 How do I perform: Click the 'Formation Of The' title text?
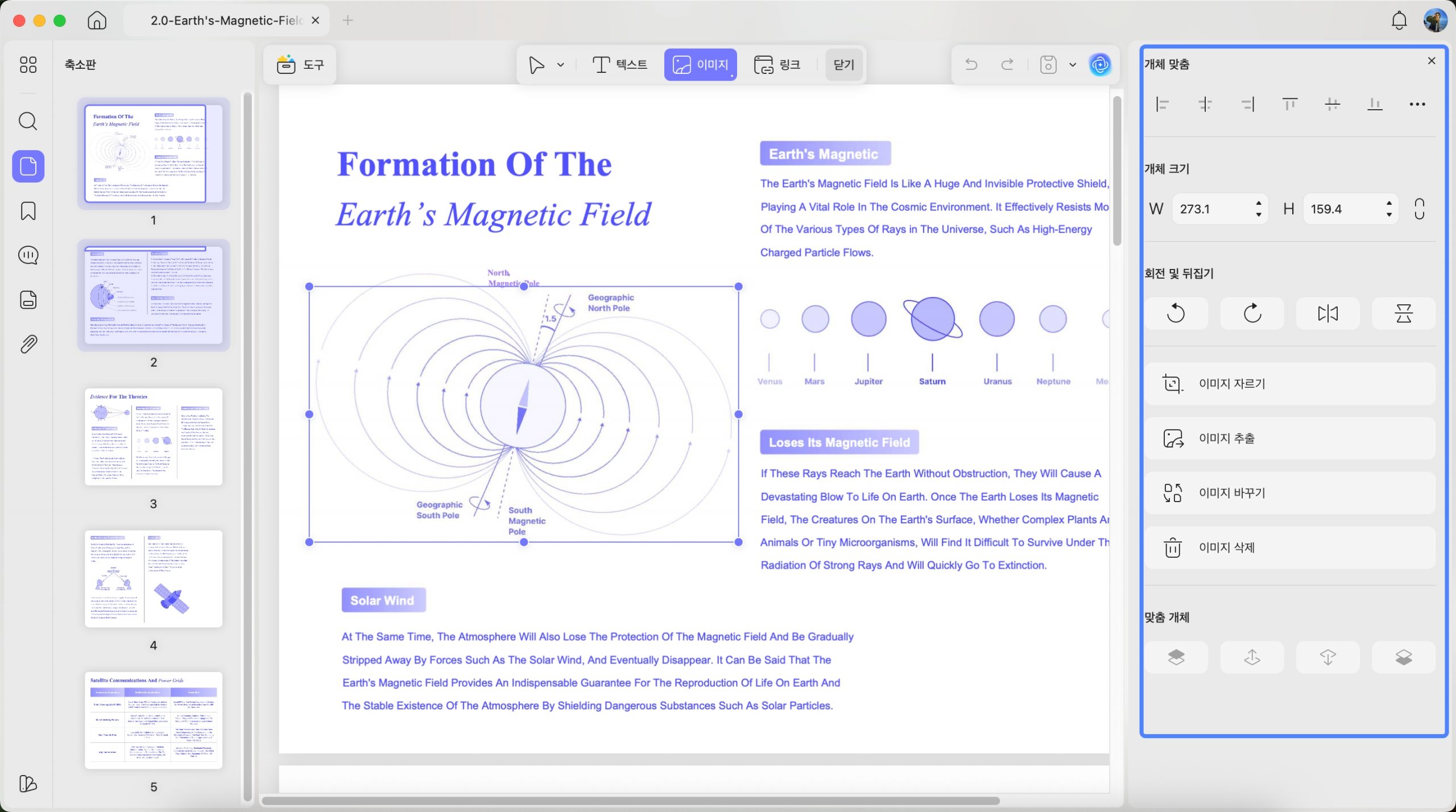(x=474, y=165)
